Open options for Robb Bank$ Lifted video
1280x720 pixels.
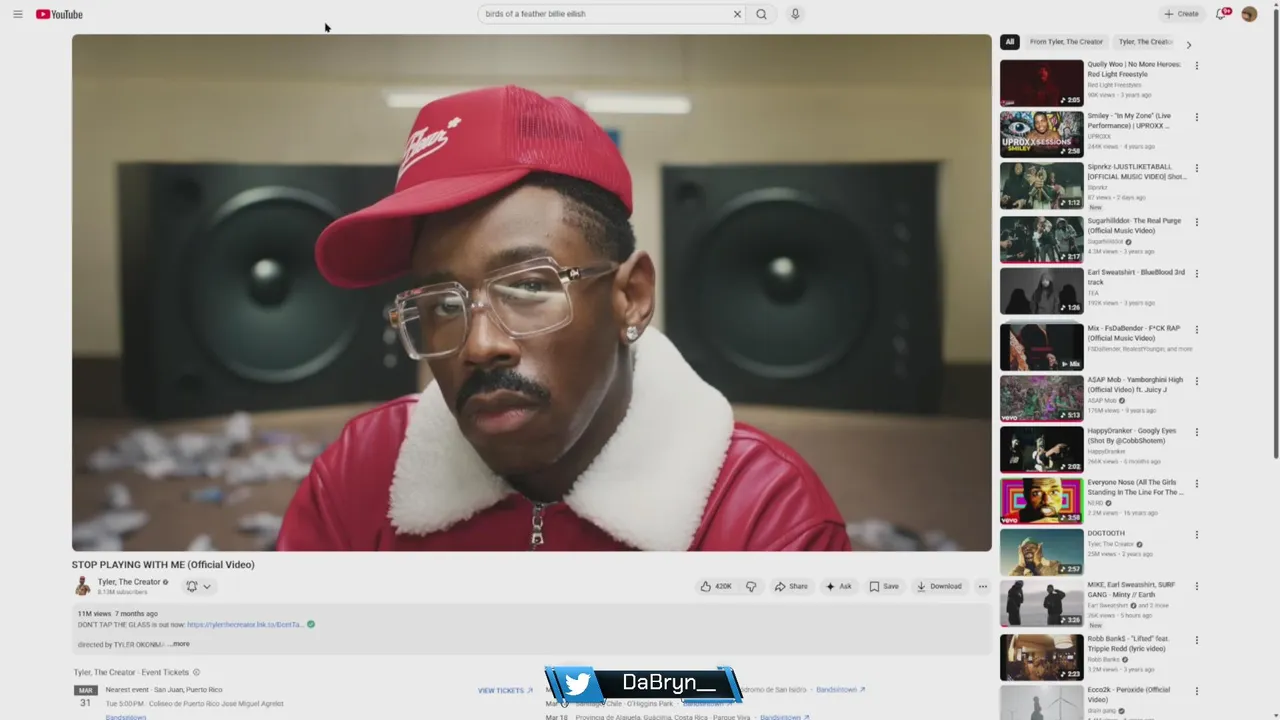coord(1196,640)
